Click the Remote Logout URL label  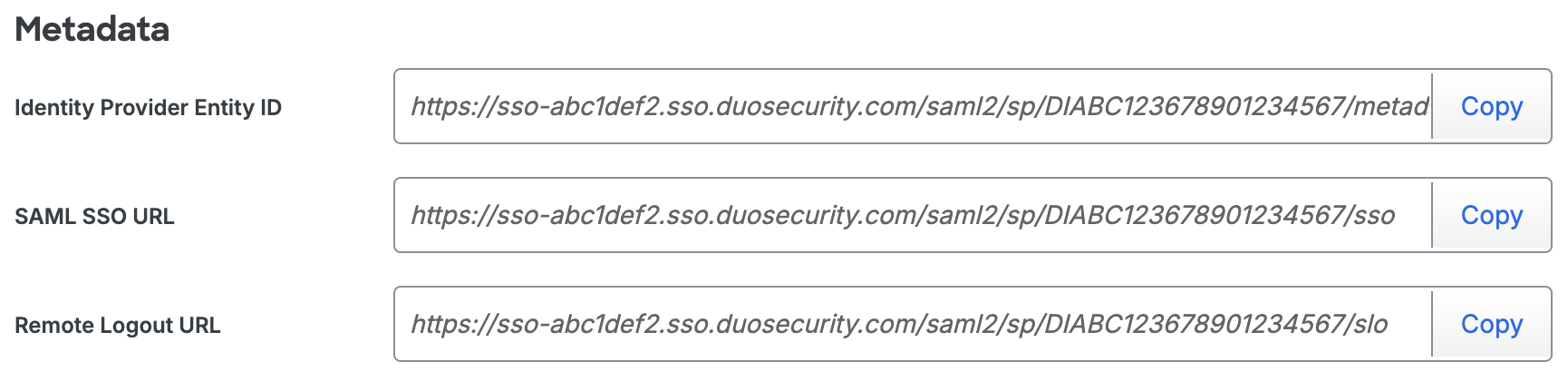(x=118, y=326)
